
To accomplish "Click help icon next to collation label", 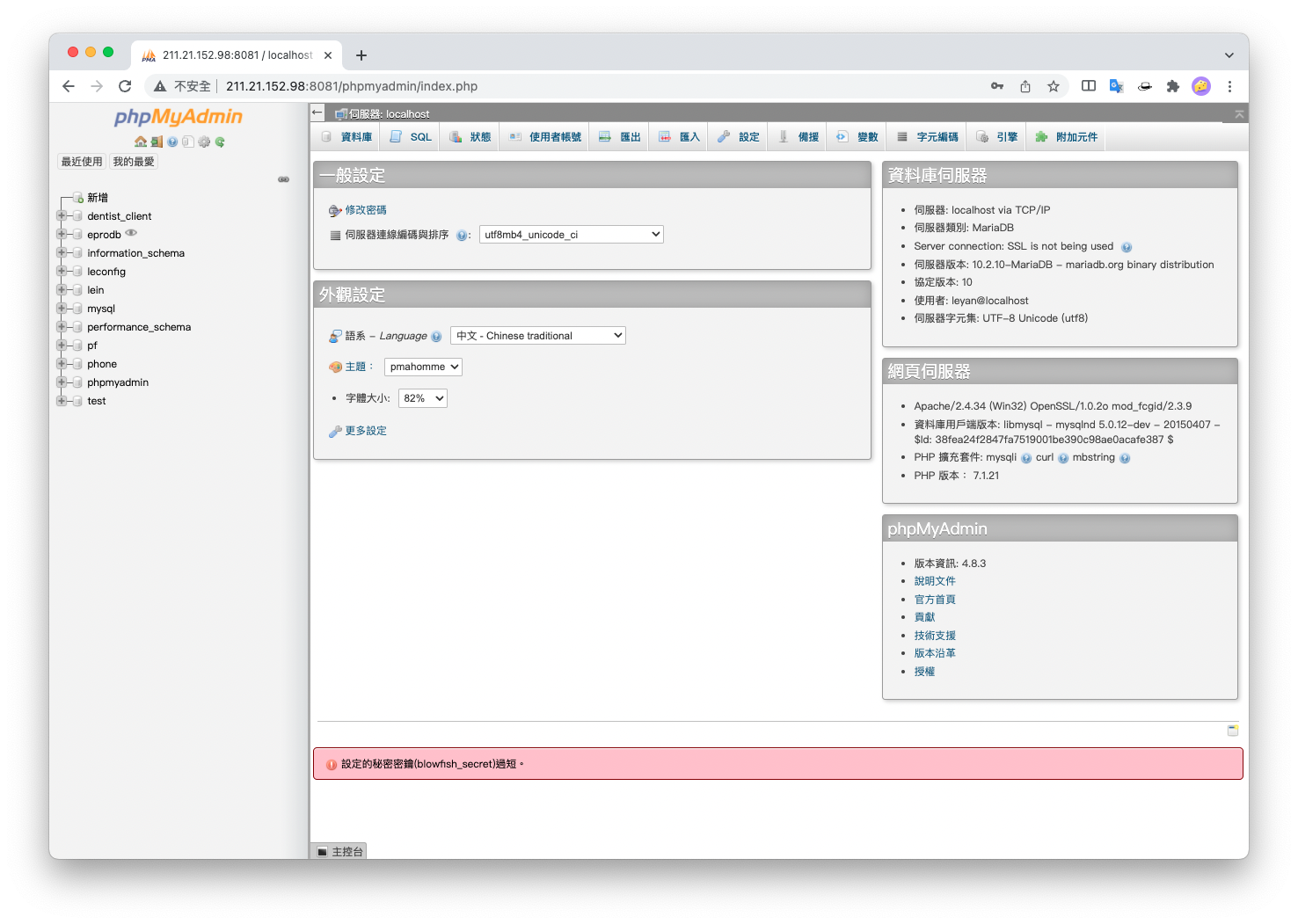I will [462, 236].
